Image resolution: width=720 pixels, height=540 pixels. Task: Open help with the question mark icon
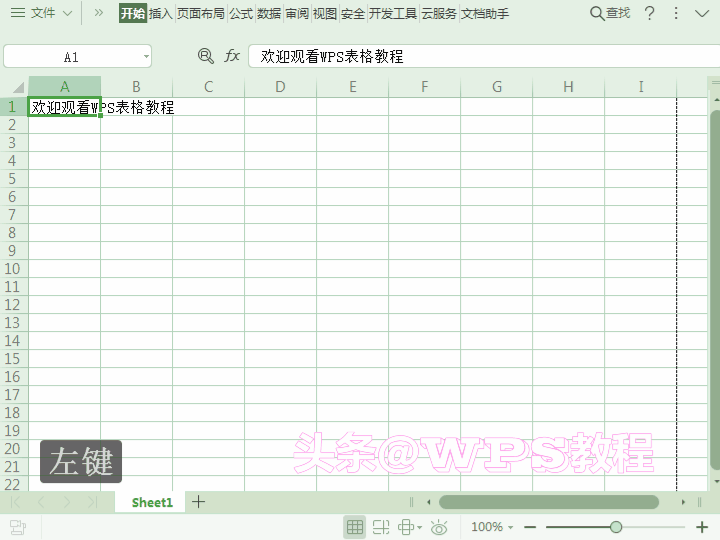pos(649,13)
